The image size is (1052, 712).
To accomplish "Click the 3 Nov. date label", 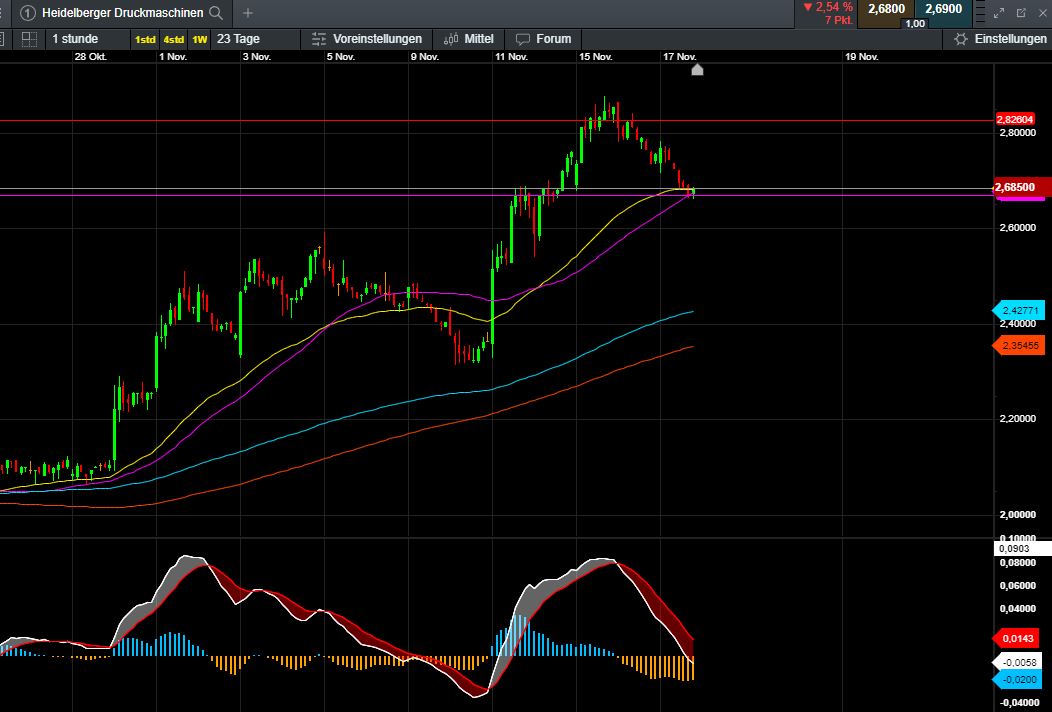I will [x=257, y=57].
